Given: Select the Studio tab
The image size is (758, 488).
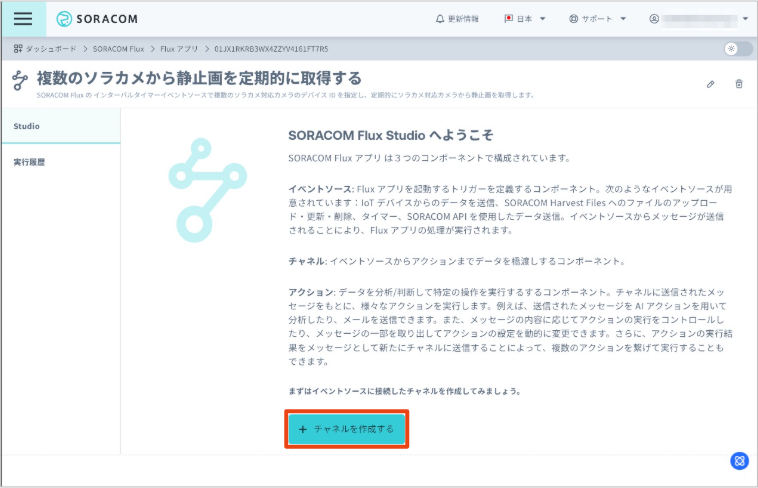Looking at the screenshot, I should point(61,126).
